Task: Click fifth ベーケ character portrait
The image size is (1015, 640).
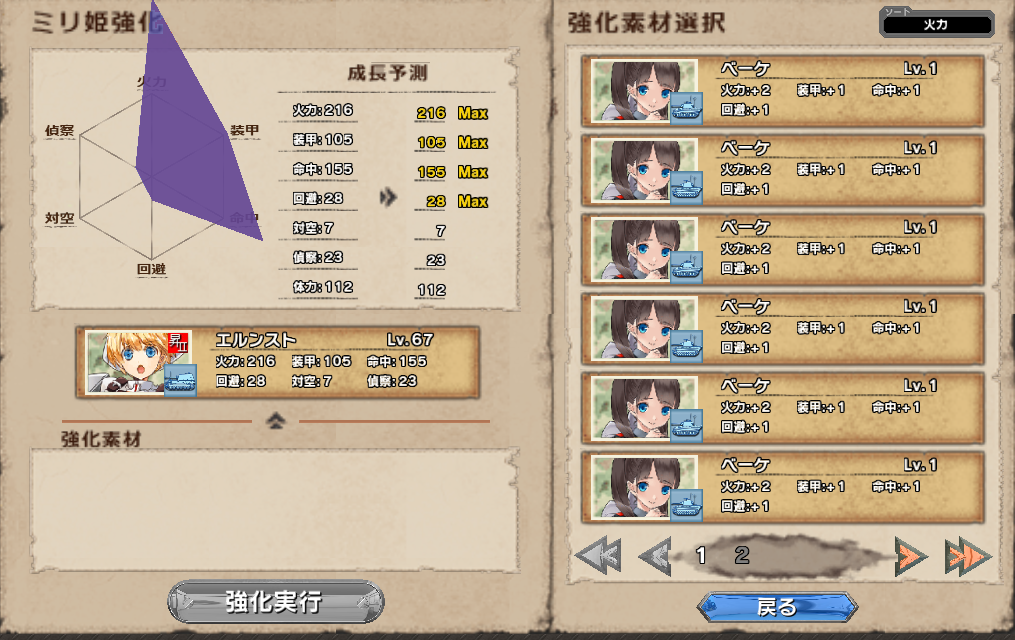Action: click(x=645, y=407)
